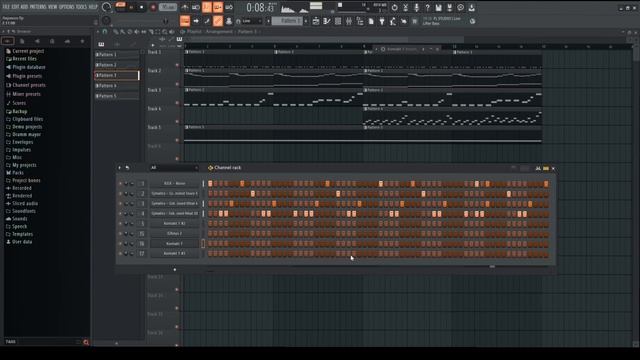Adjust the master volume knob
This screenshot has width=640, height=360.
click(106, 7)
